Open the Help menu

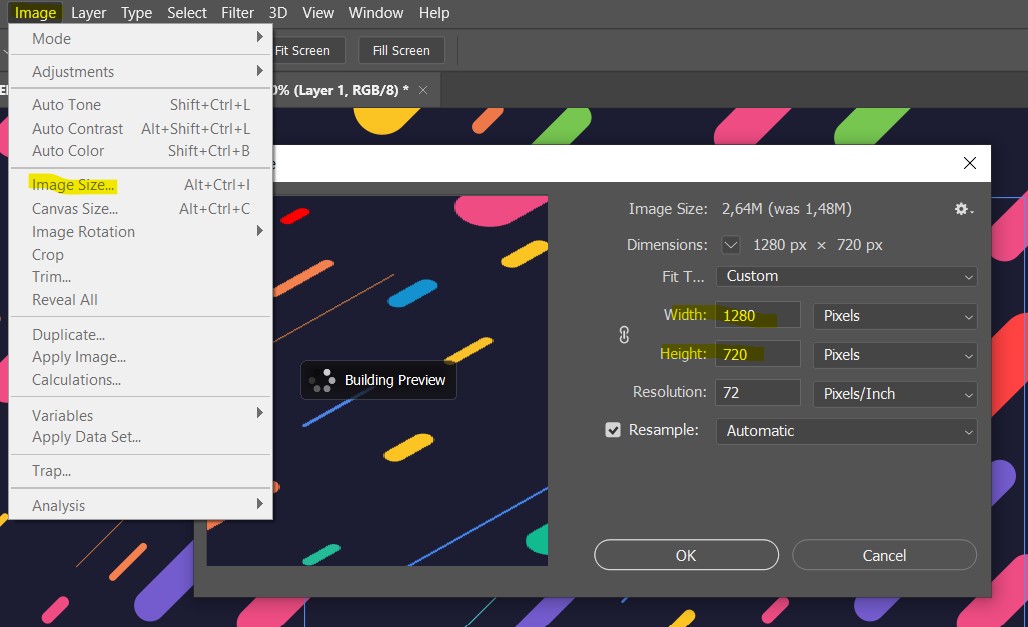[x=434, y=12]
